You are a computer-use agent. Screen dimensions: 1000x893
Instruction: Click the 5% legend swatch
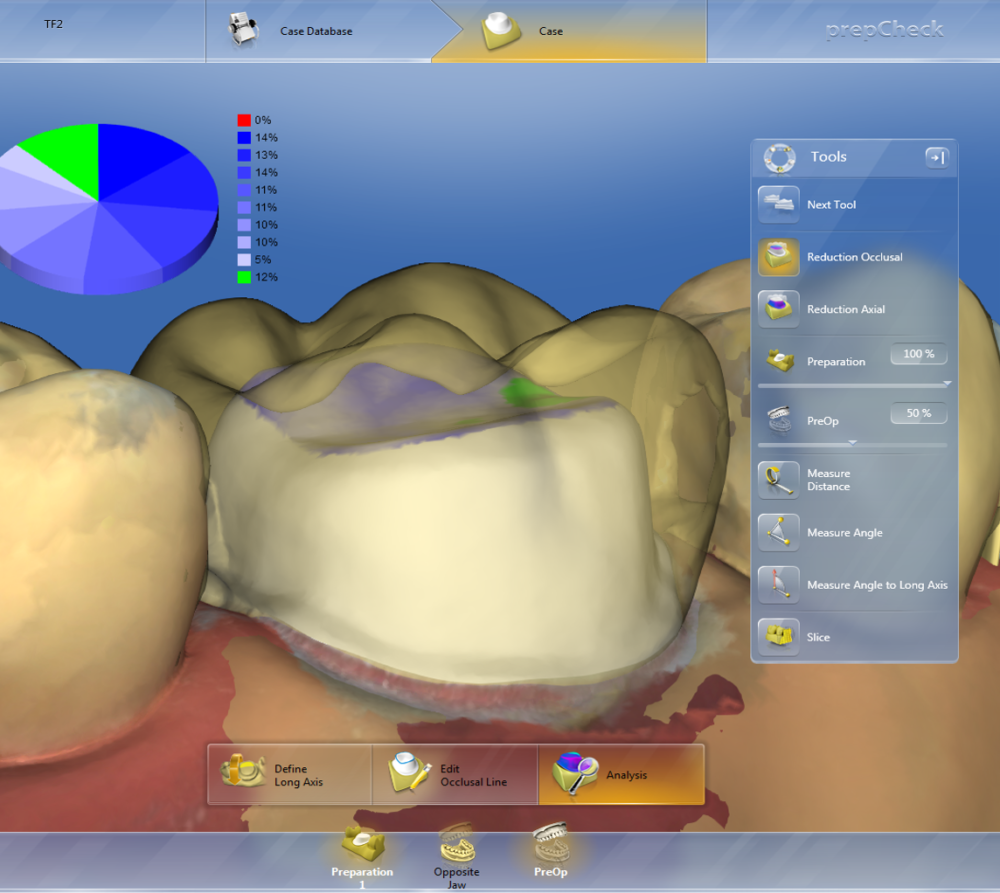[244, 260]
